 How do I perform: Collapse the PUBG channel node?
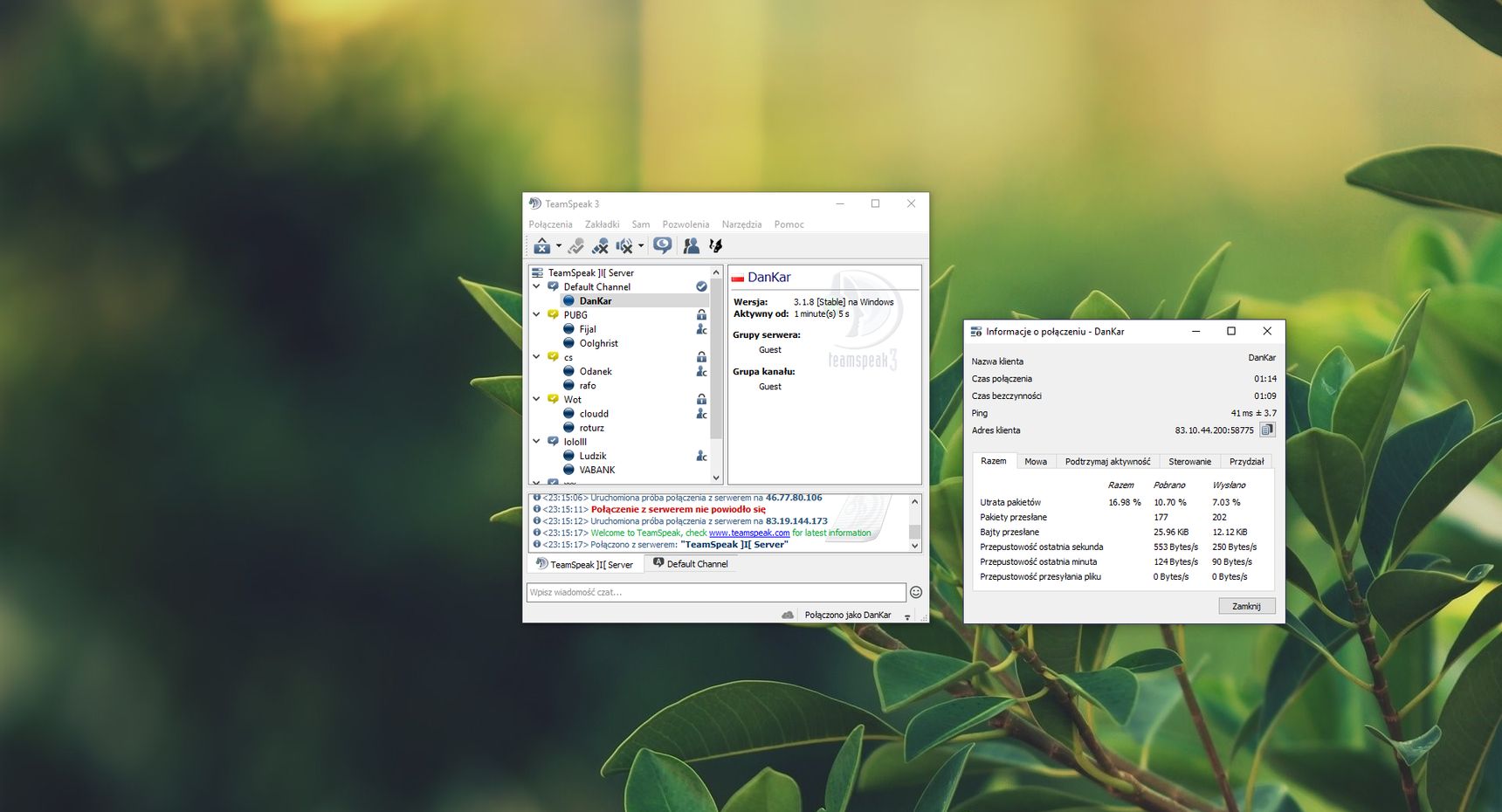[536, 314]
